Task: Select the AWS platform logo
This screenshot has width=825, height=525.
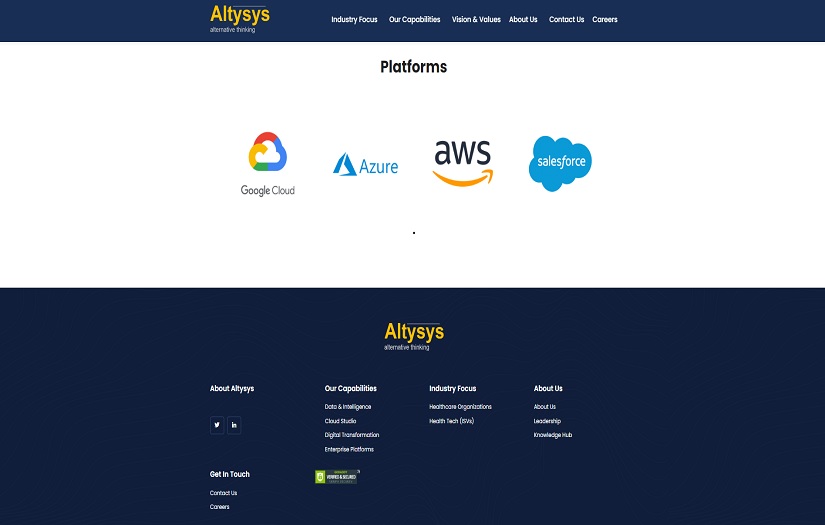Action: click(x=463, y=163)
